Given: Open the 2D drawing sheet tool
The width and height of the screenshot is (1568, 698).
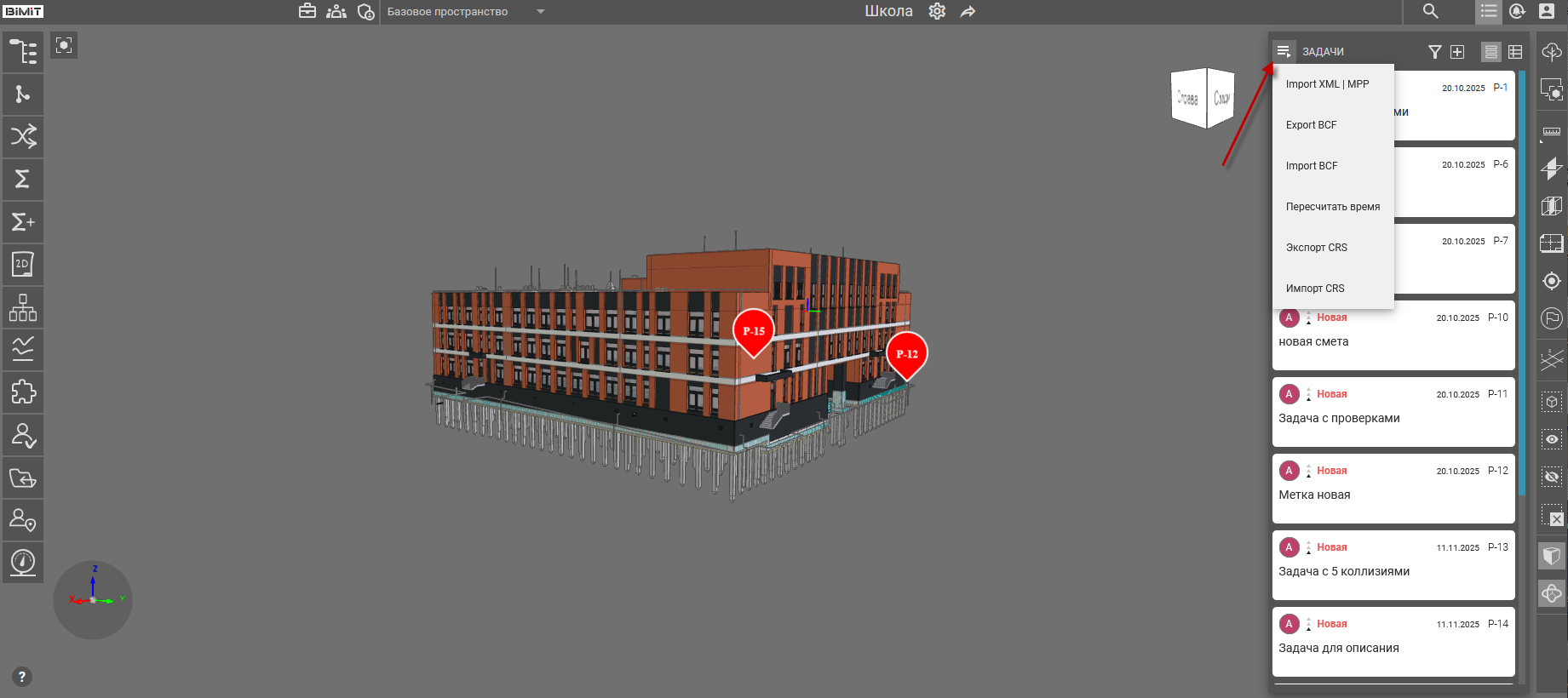Looking at the screenshot, I should tap(23, 265).
